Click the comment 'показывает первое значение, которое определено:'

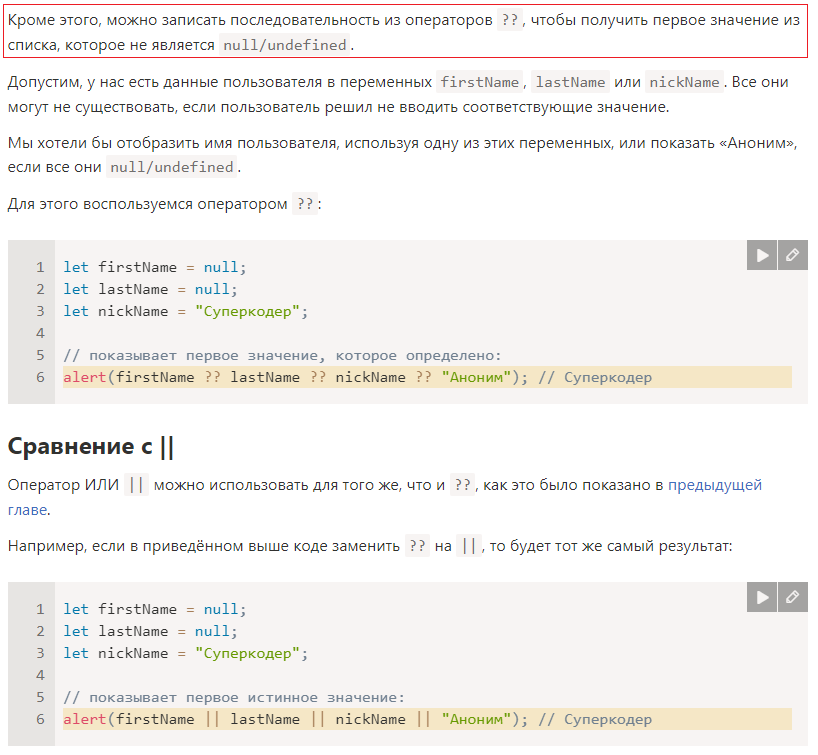[282, 355]
